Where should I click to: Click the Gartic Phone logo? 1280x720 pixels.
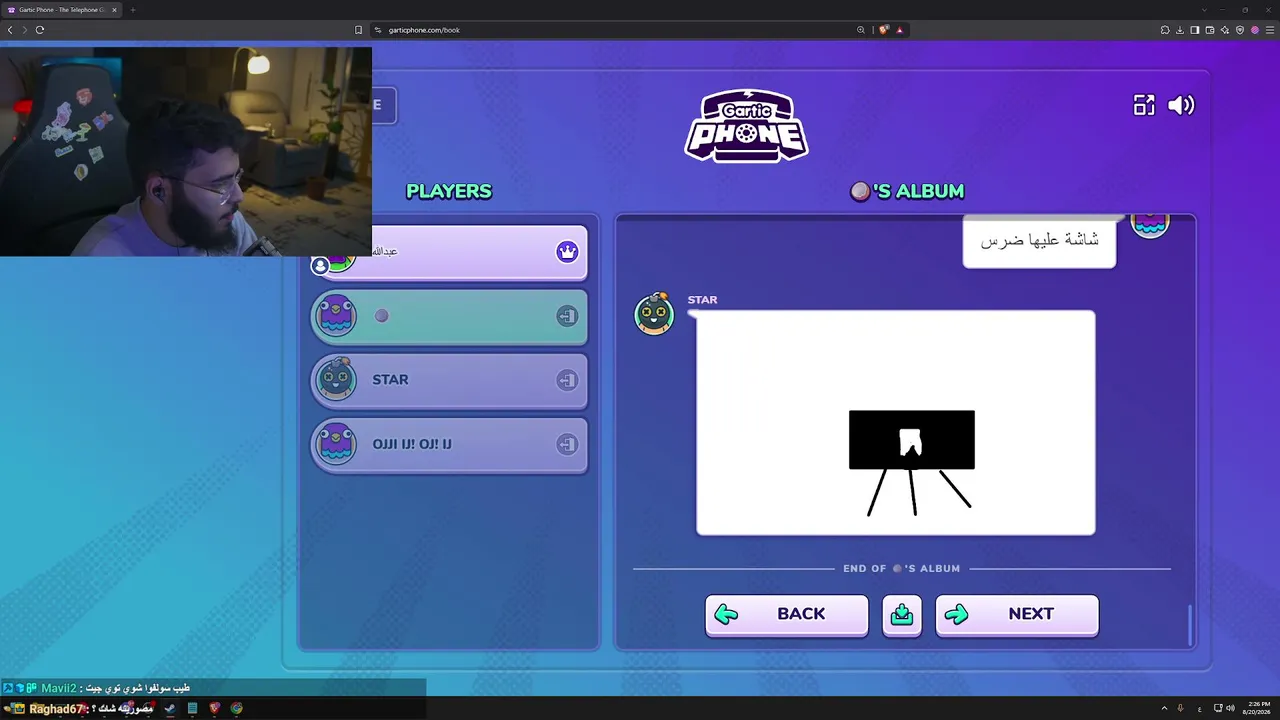(746, 126)
